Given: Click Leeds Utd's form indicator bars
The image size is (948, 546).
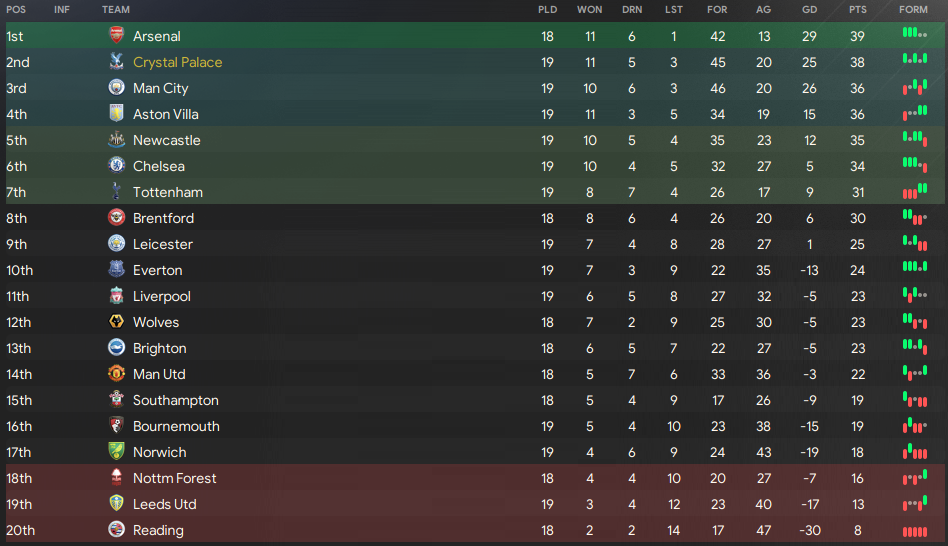Looking at the screenshot, I should click(x=915, y=503).
